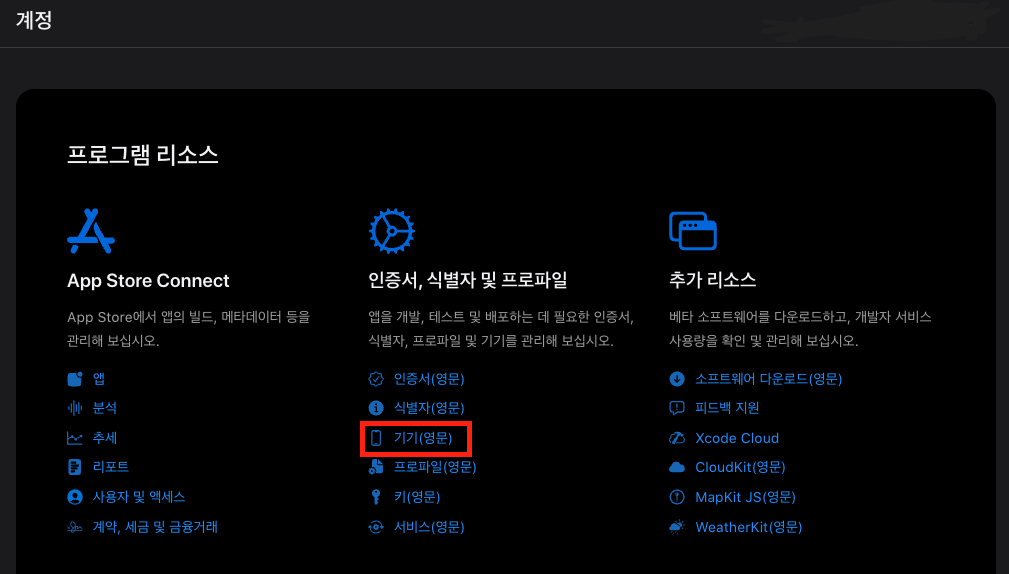Click the info icon beside 식별자(영문)
Image resolution: width=1009 pixels, height=574 pixels.
tap(376, 408)
